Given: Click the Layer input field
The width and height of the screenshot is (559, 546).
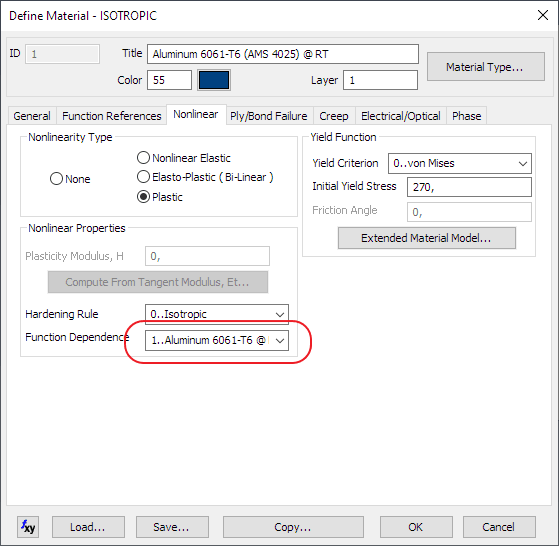Looking at the screenshot, I should [380, 80].
